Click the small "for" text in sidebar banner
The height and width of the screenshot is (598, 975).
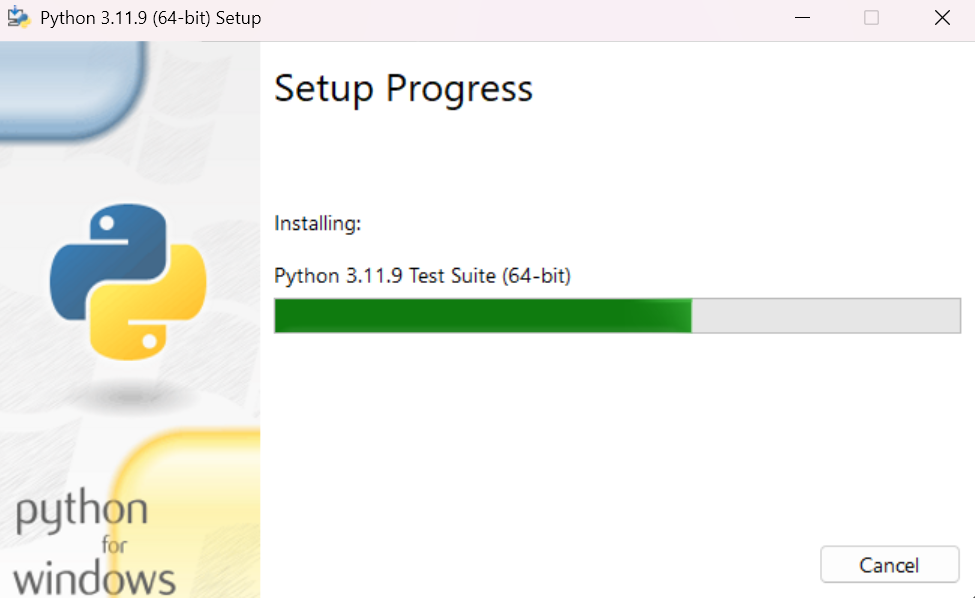(x=116, y=546)
